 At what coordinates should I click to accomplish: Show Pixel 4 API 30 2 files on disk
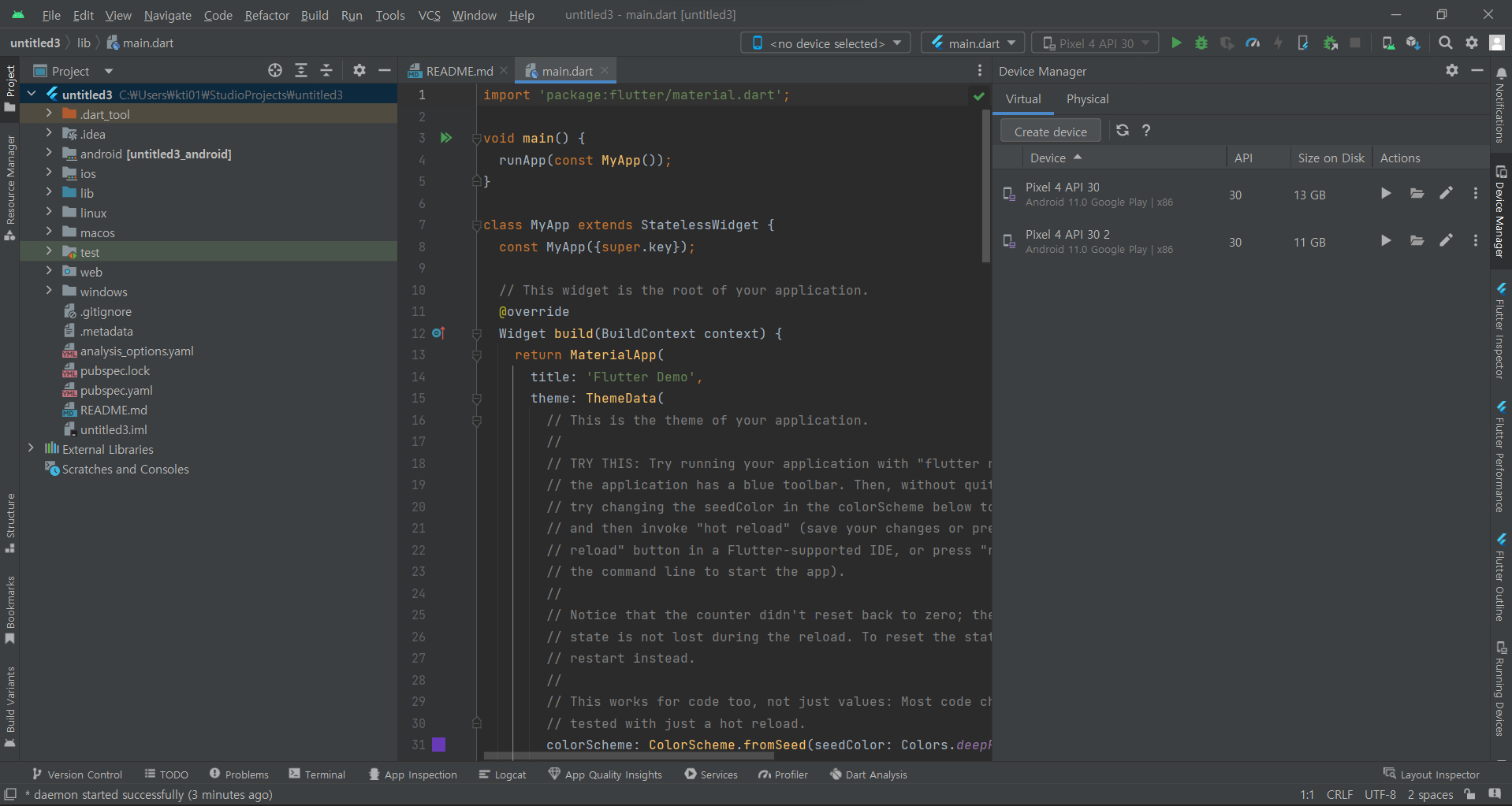tap(1417, 241)
